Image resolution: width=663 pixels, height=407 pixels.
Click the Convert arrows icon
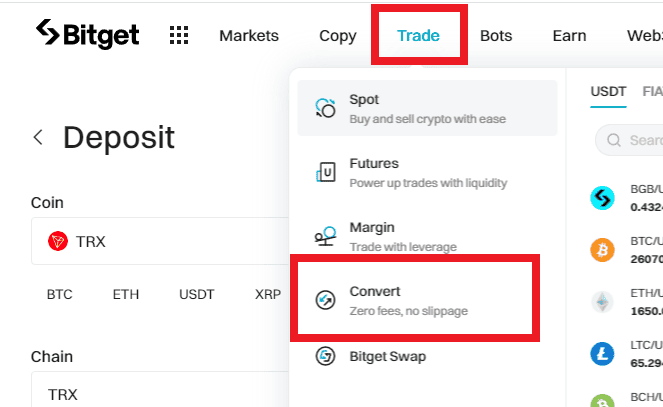pos(325,300)
